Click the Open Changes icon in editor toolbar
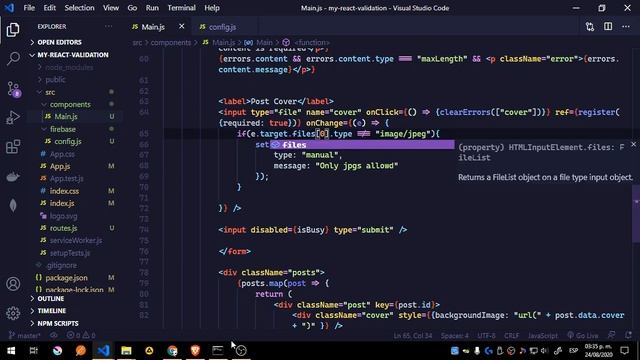This screenshot has height=360, width=640. point(590,27)
